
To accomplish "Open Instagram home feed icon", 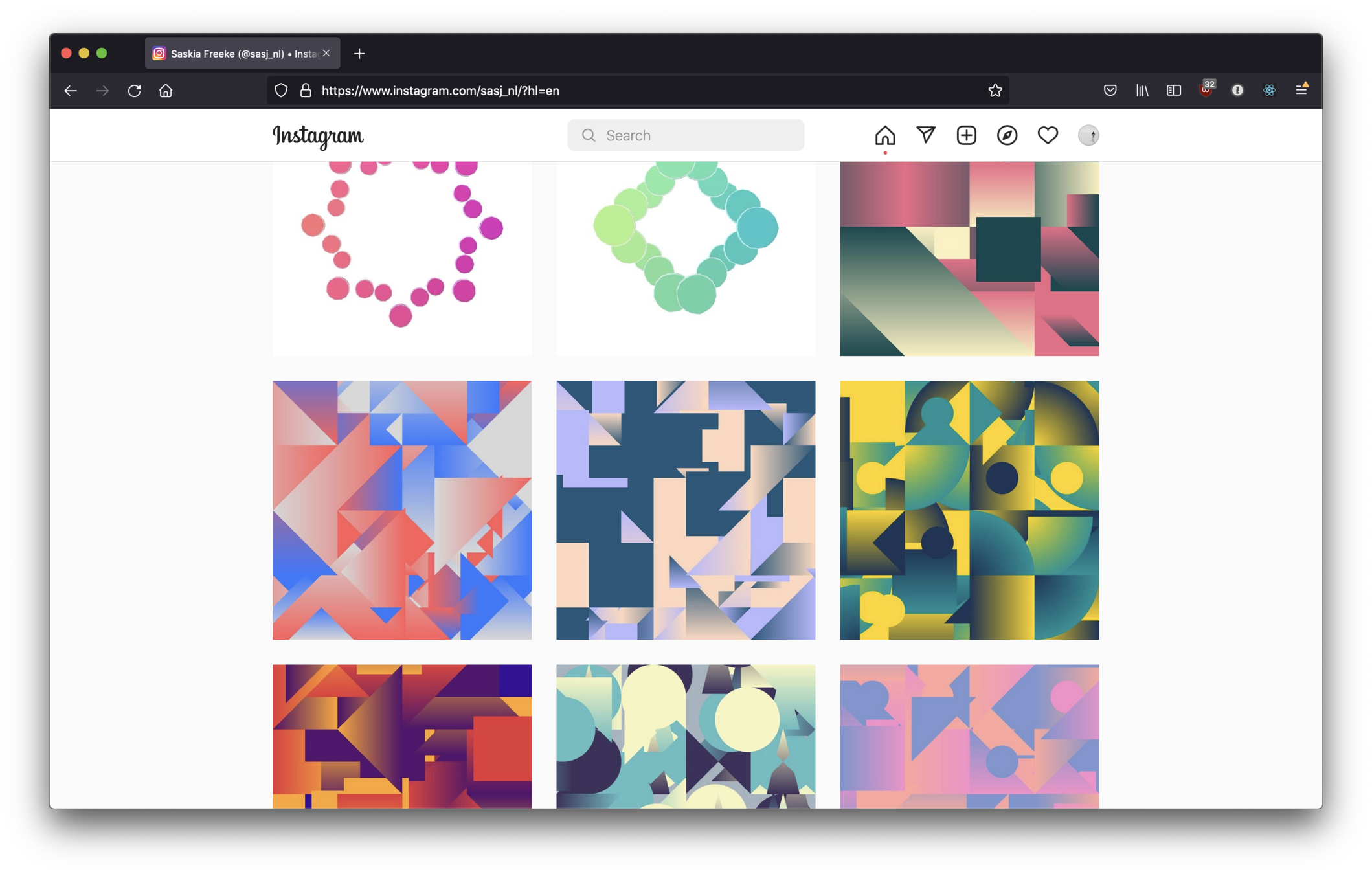I will pyautogui.click(x=884, y=135).
